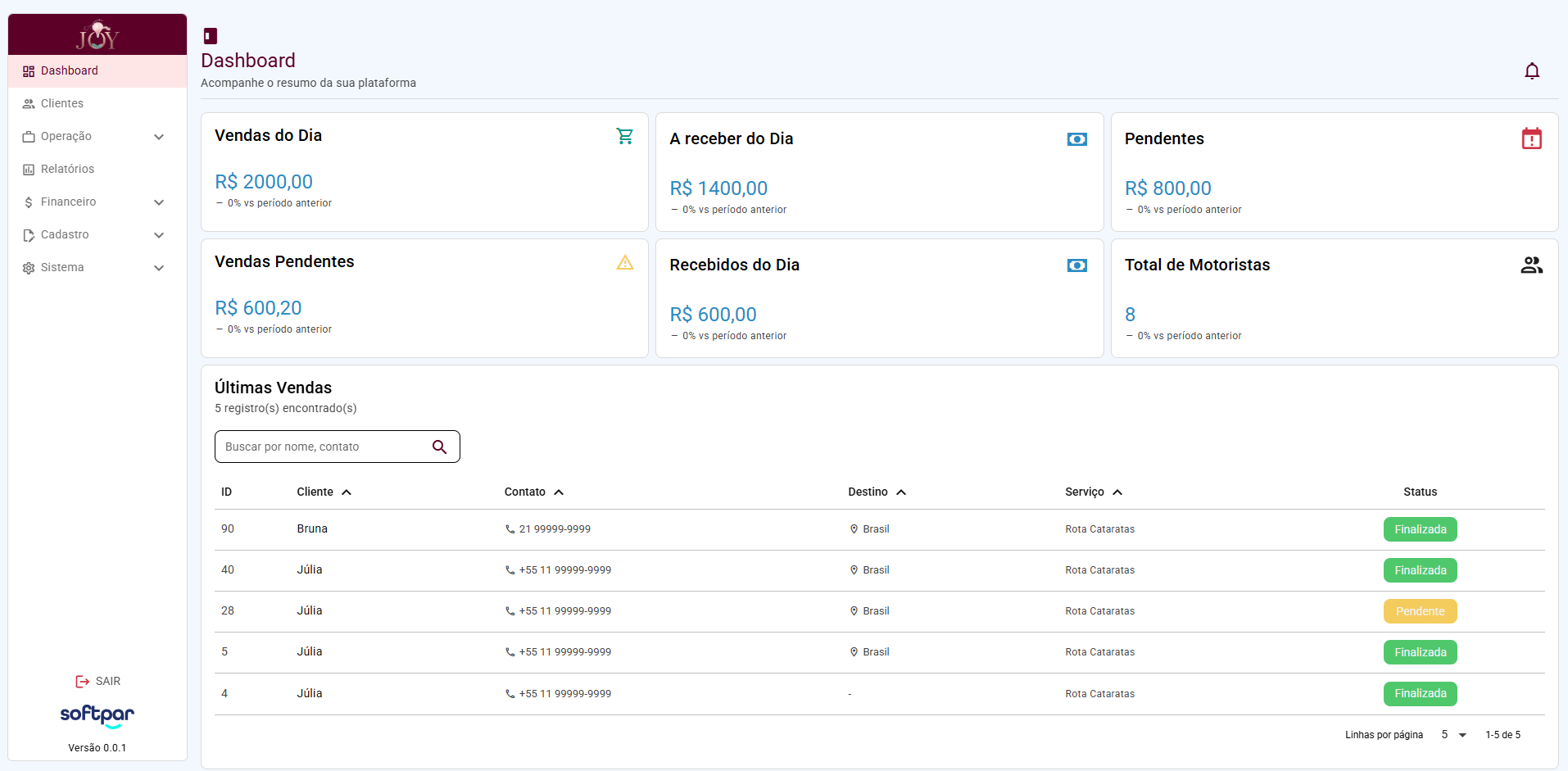
Task: Click the JOY logo in the sidebar
Action: click(97, 35)
